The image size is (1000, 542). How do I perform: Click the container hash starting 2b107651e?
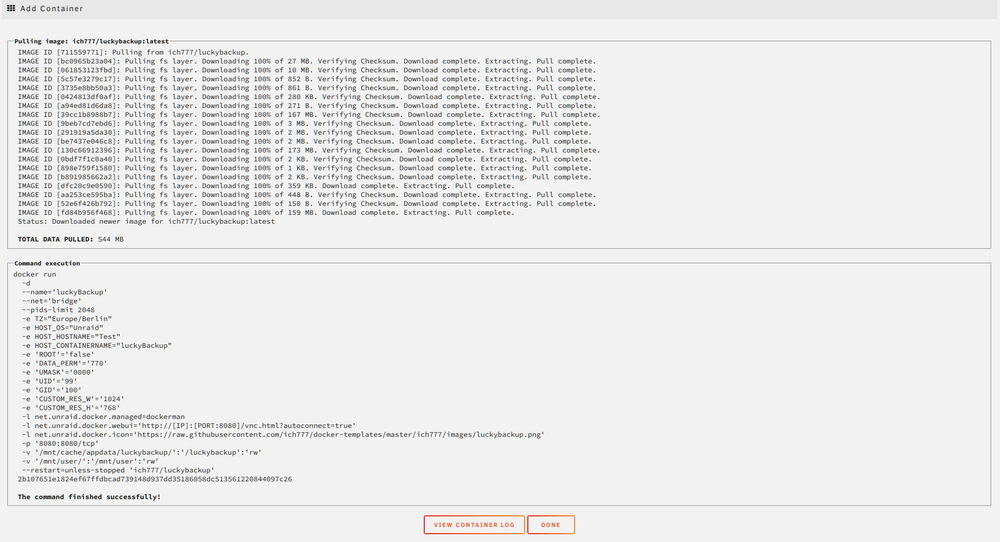point(155,480)
